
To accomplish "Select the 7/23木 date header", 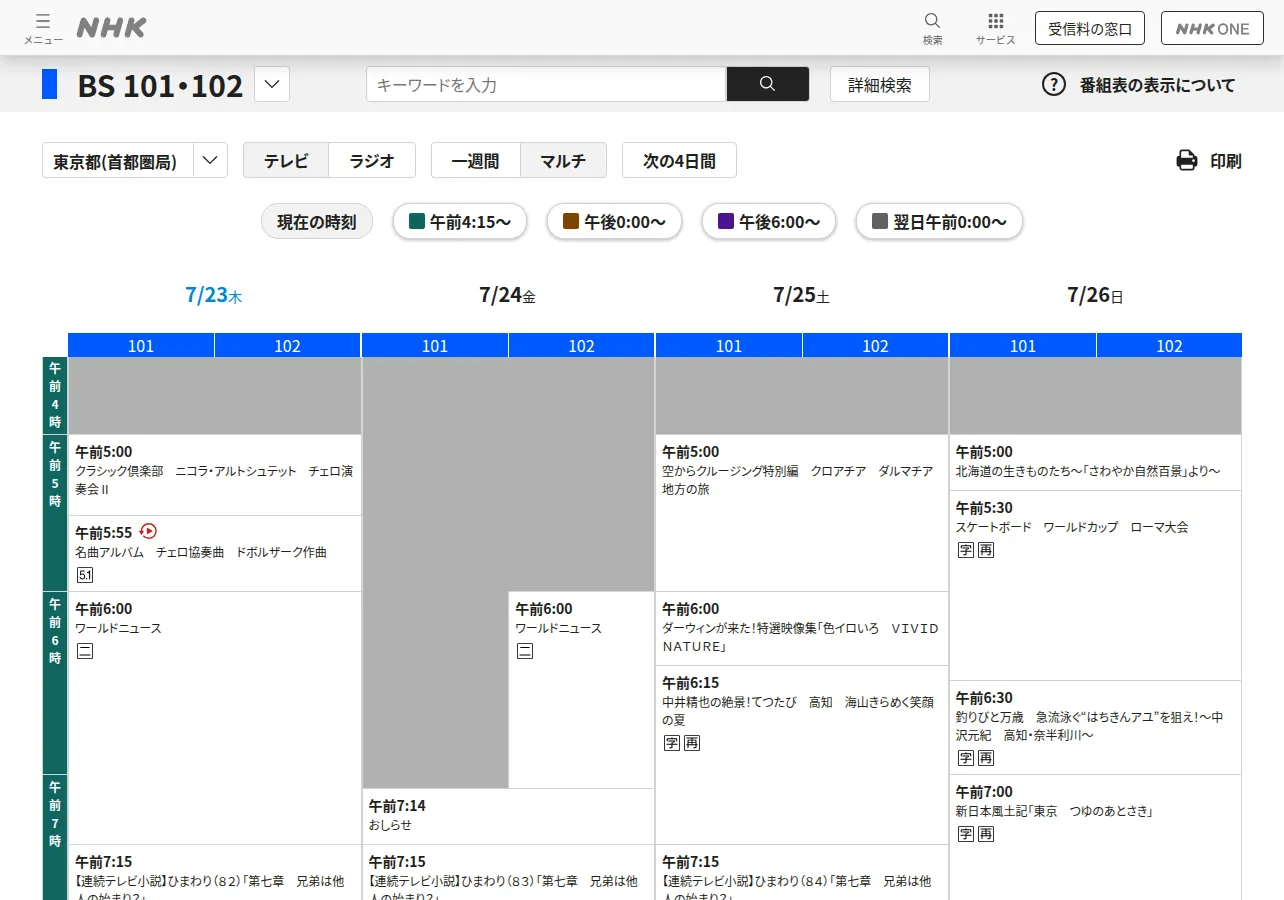I will (214, 295).
